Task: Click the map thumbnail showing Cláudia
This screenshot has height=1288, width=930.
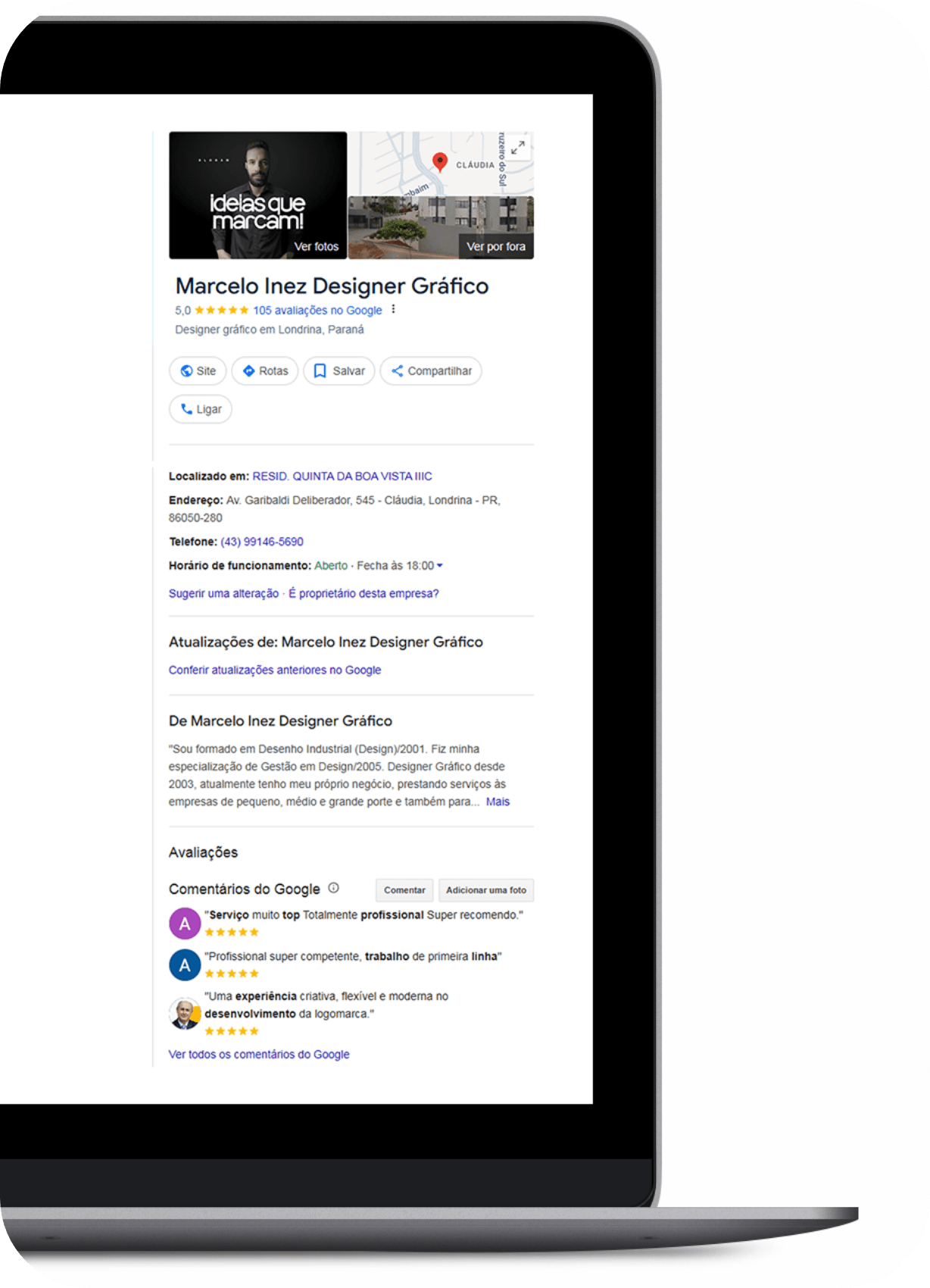Action: click(441, 164)
